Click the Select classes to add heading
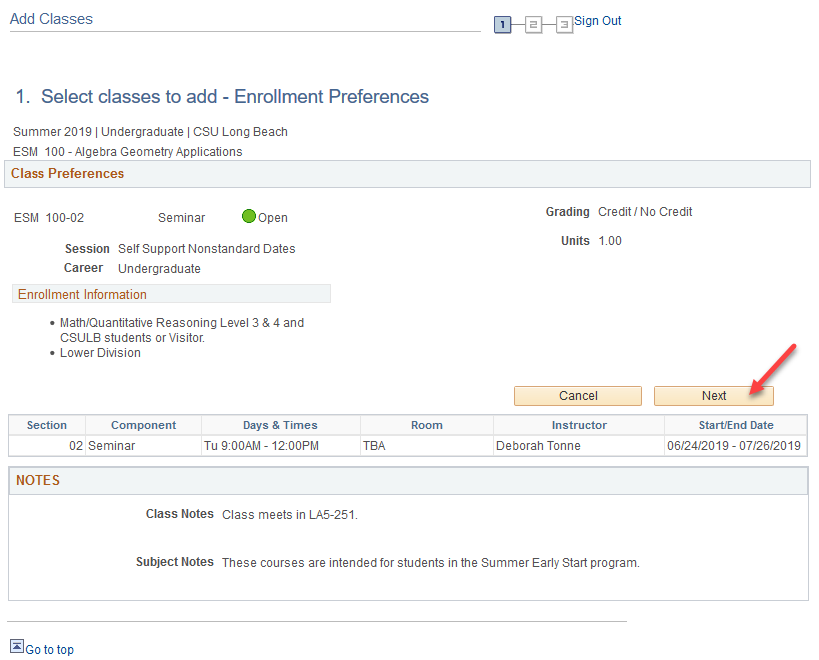This screenshot has height=660, width=819. [222, 97]
